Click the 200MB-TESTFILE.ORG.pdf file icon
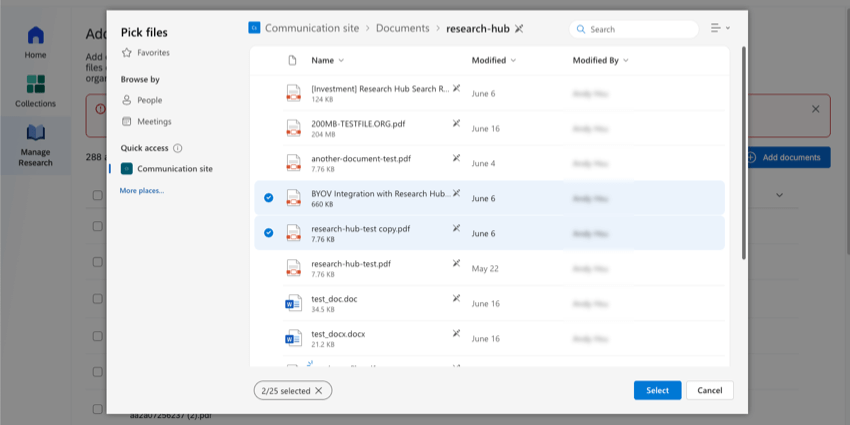850x425 pixels. [x=293, y=128]
